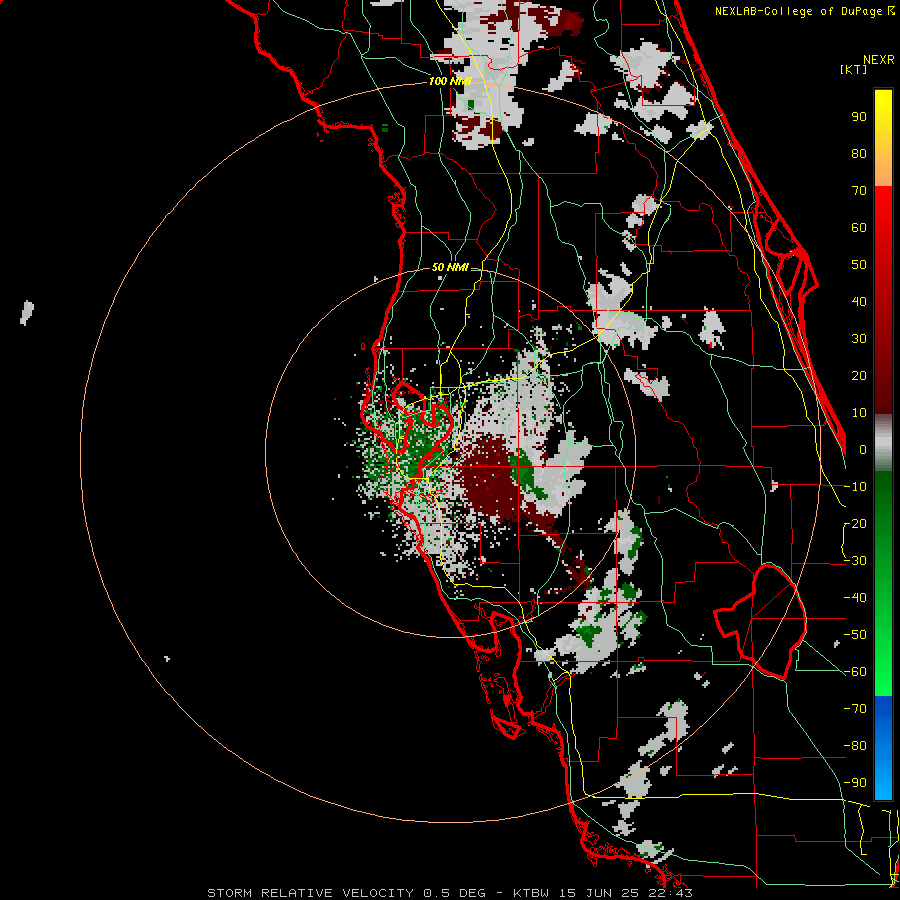Select the -50 legend value
This screenshot has width=900, height=900.
[855, 635]
